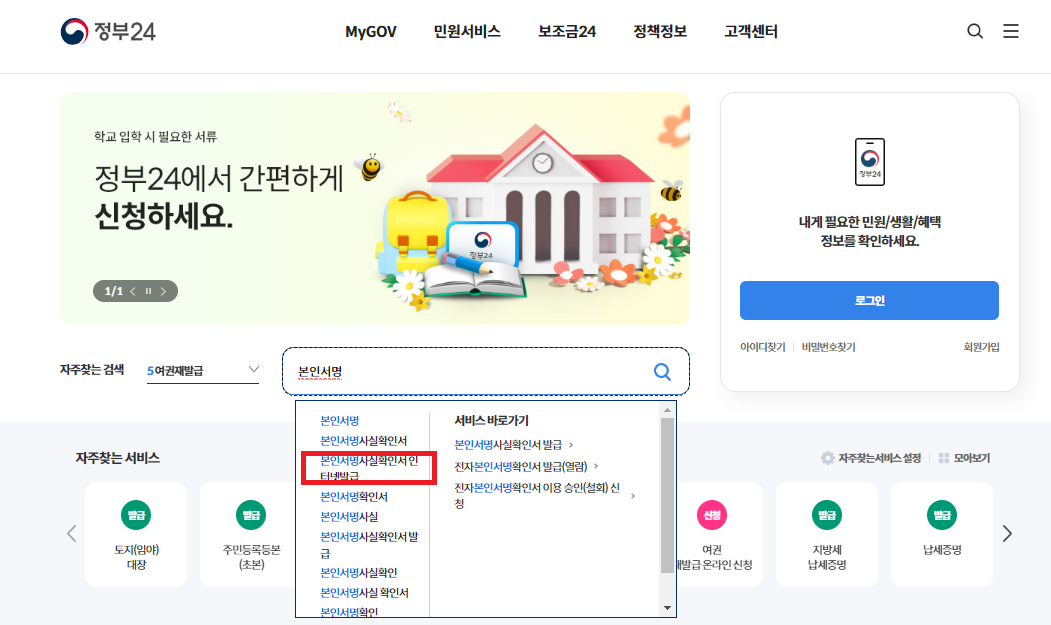Open the hamburger full menu icon
The height and width of the screenshot is (625, 1051).
[1011, 31]
